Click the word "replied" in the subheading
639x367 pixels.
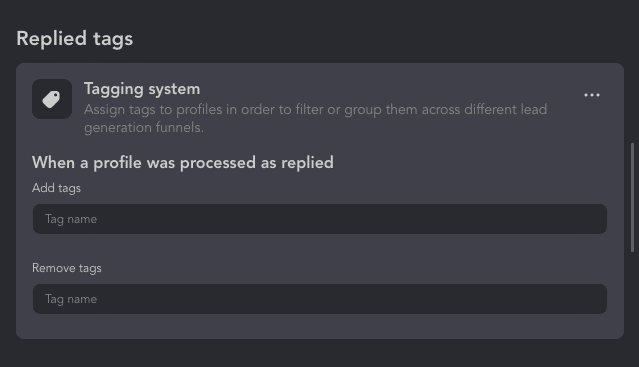tap(307, 163)
